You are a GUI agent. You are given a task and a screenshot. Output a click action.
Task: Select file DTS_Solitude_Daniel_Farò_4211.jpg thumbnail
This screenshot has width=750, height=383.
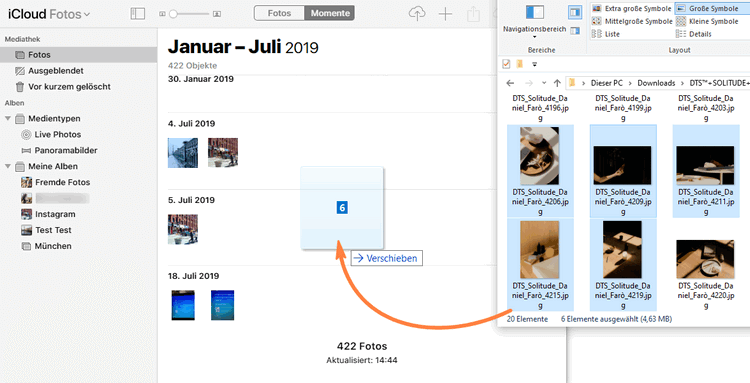point(705,165)
